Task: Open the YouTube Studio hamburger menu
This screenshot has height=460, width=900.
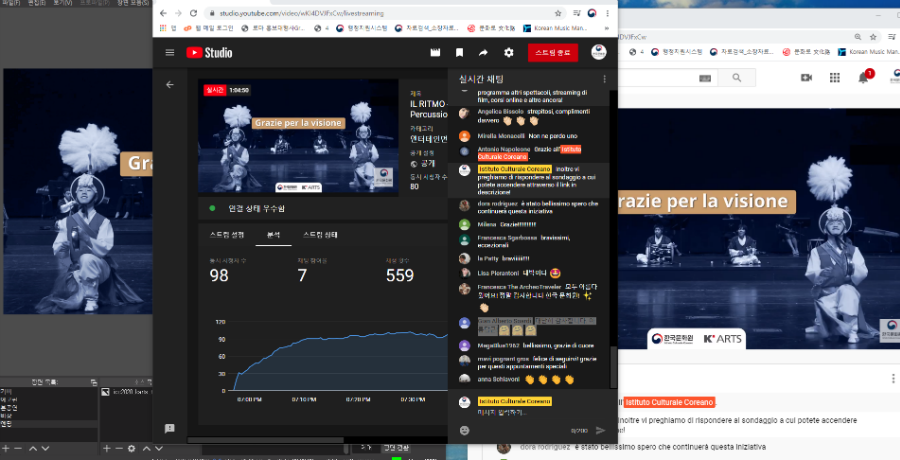Action: [169, 52]
